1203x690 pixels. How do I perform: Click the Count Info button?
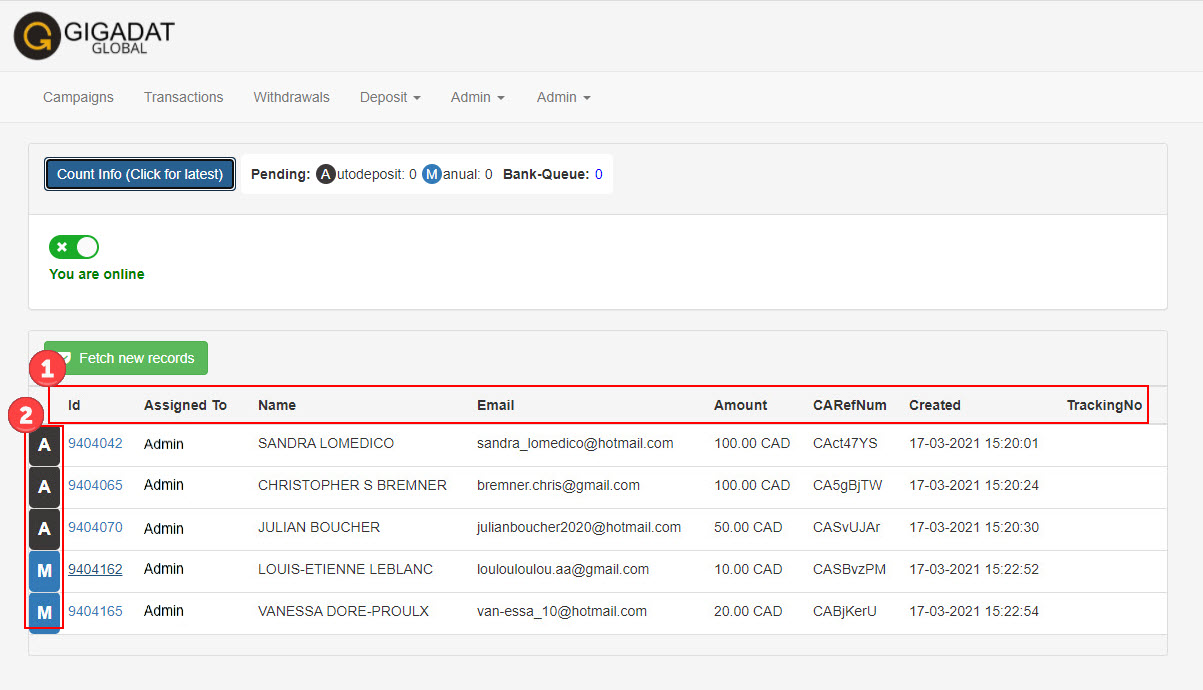[140, 174]
